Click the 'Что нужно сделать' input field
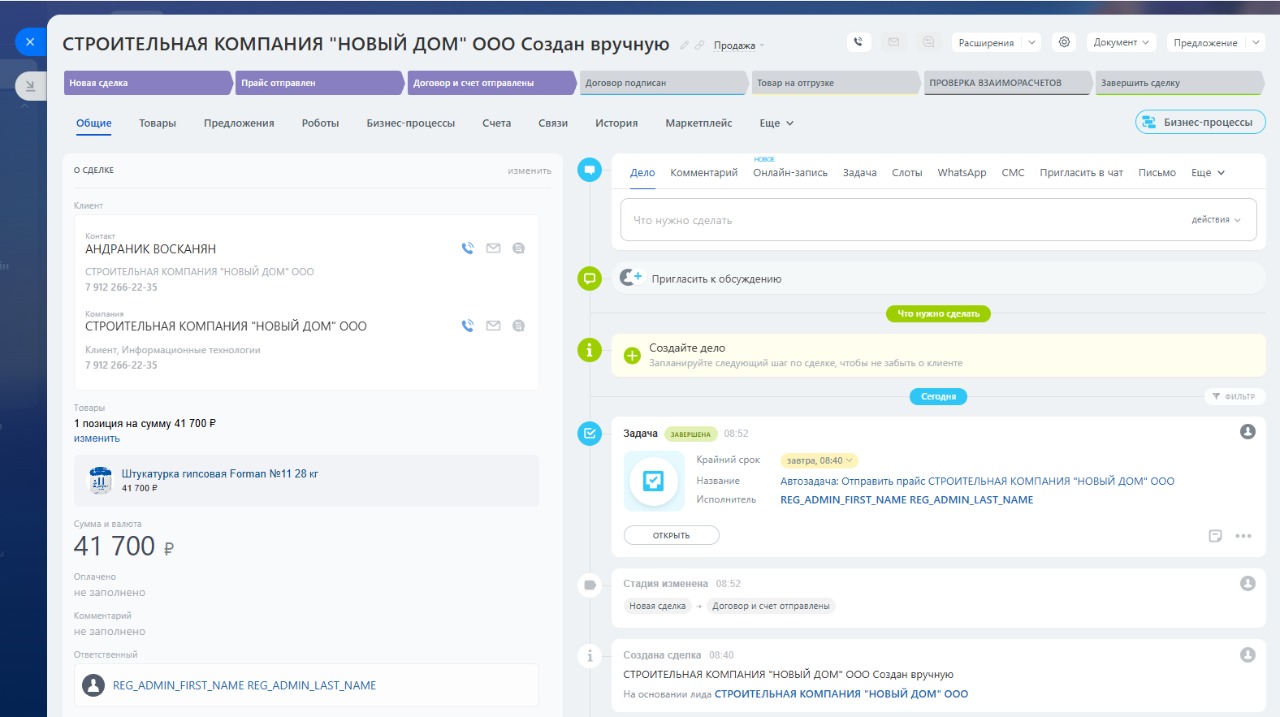 point(900,220)
